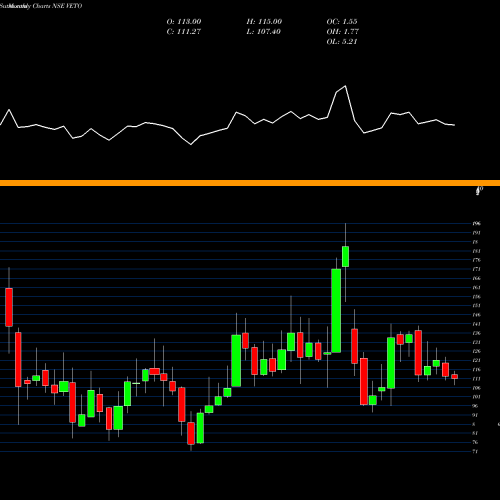
Task: Click the 146 price axis label
Action: (x=476, y=315)
